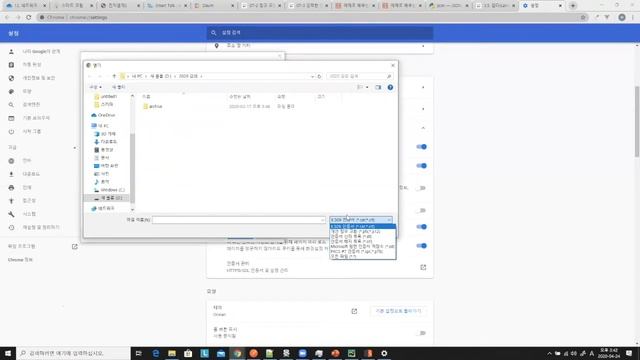
Task: Select the Downloads folder in navigation pane
Action: (x=105, y=142)
